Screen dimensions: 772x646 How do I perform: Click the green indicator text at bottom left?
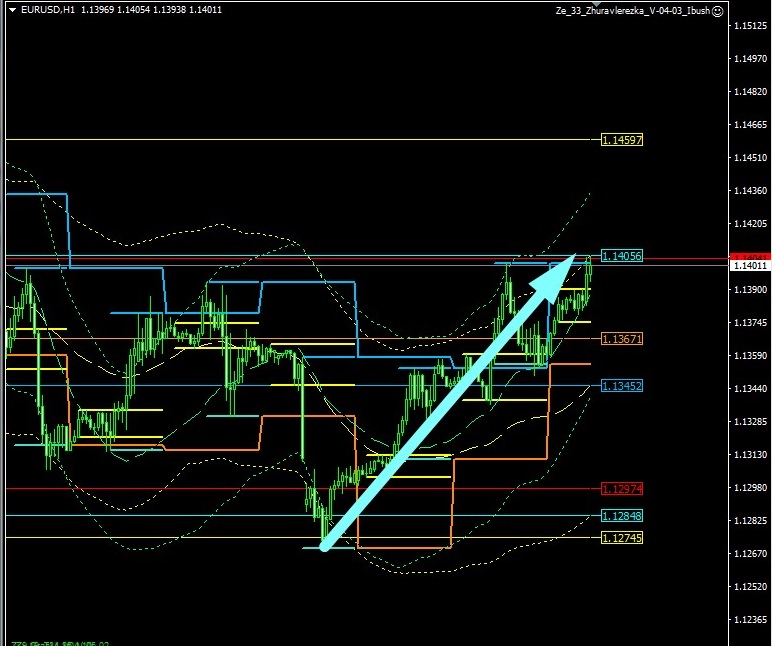click(60, 643)
